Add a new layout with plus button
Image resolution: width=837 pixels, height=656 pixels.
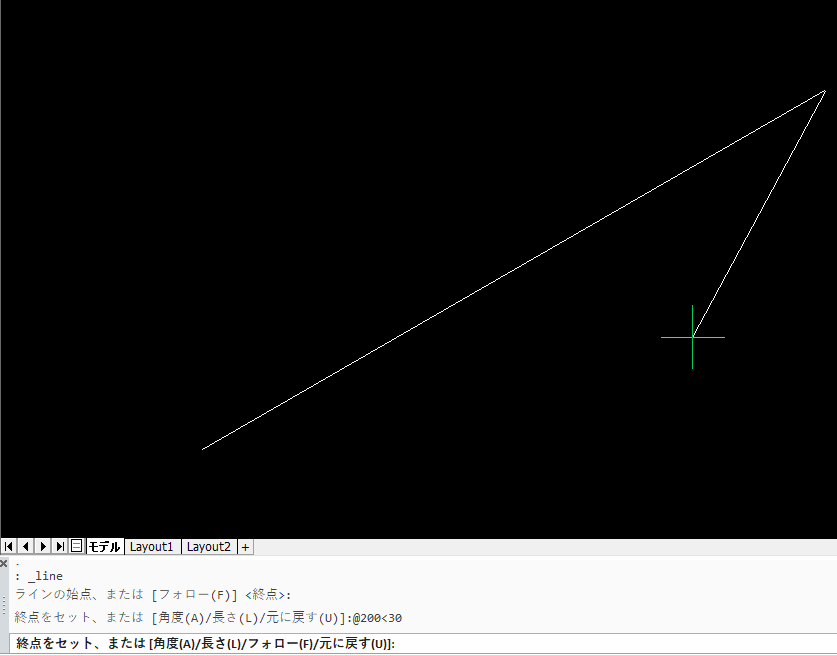[x=245, y=547]
